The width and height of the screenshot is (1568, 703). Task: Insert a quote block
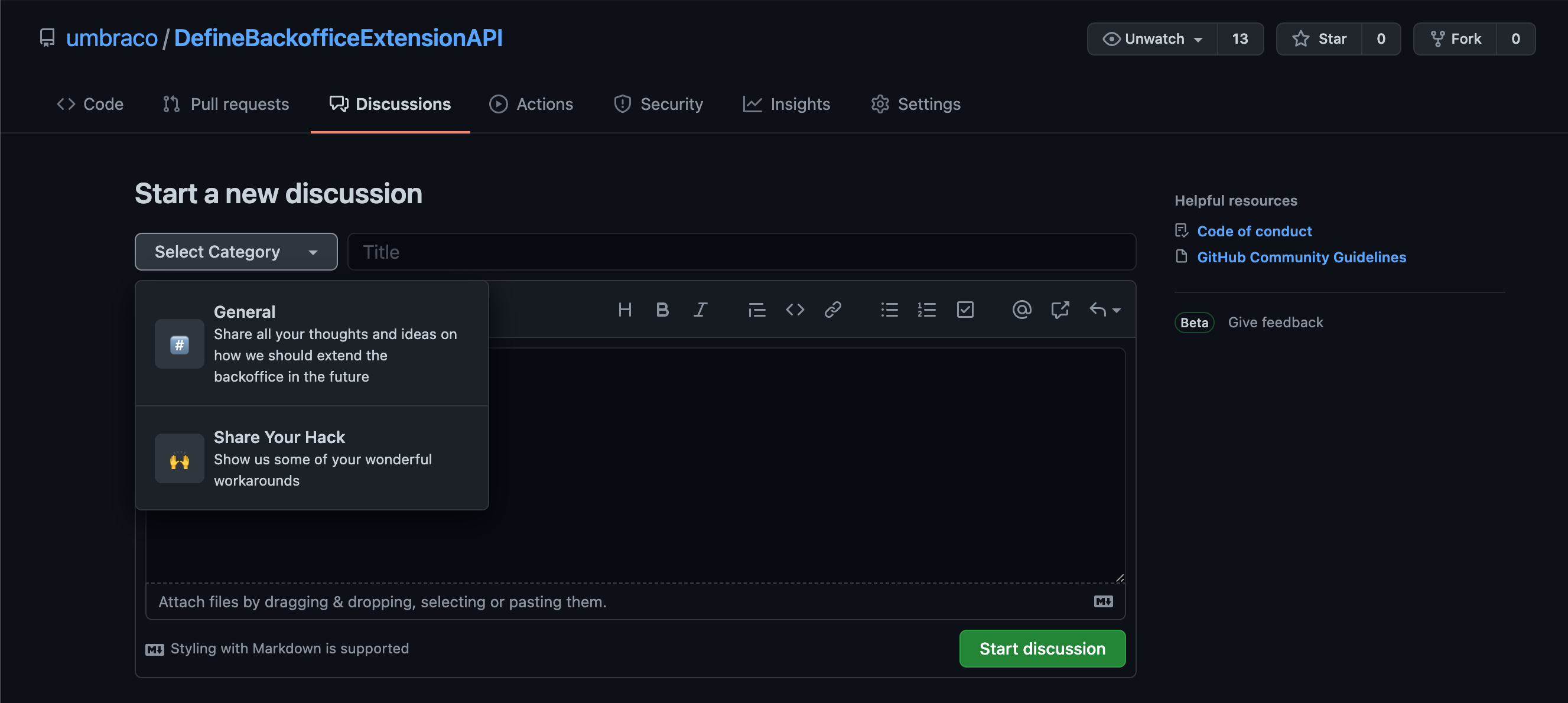pyautogui.click(x=757, y=310)
